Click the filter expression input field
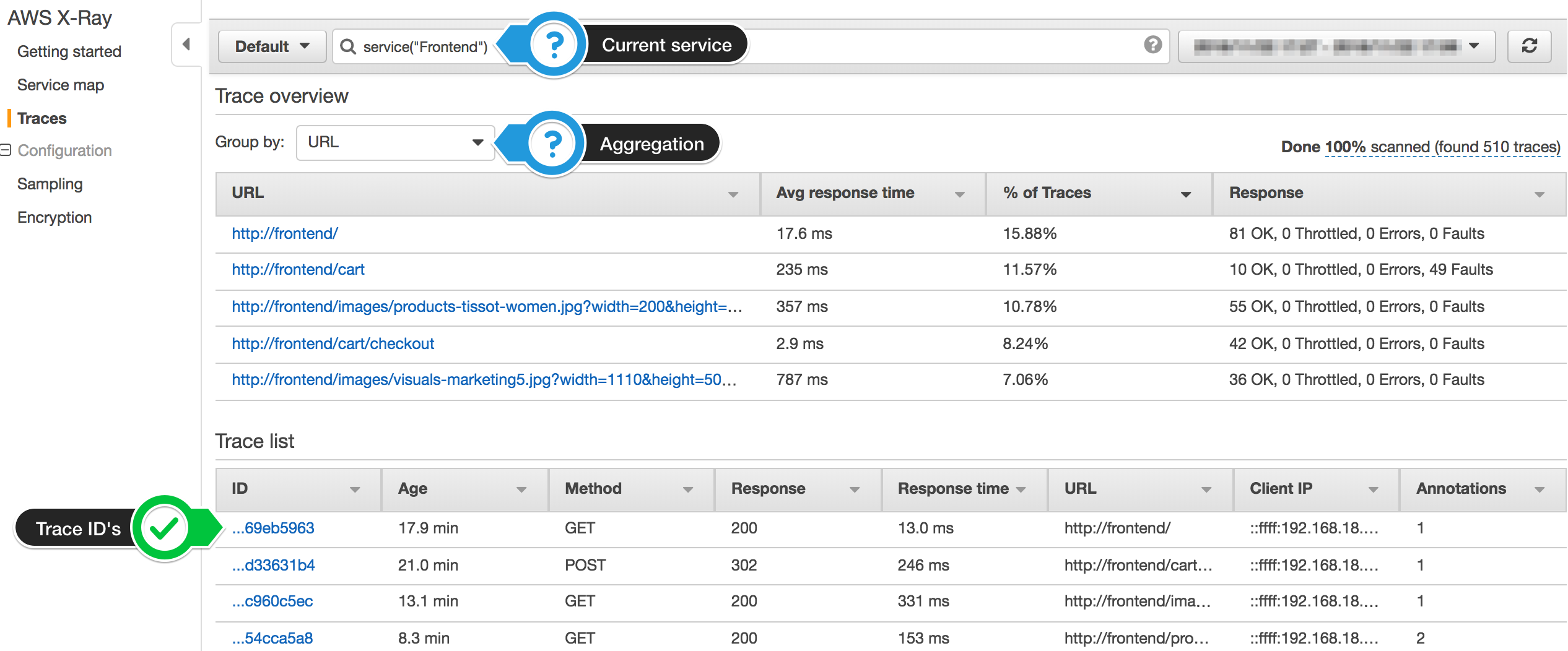Screen dimensions: 1568x651 click(751, 46)
